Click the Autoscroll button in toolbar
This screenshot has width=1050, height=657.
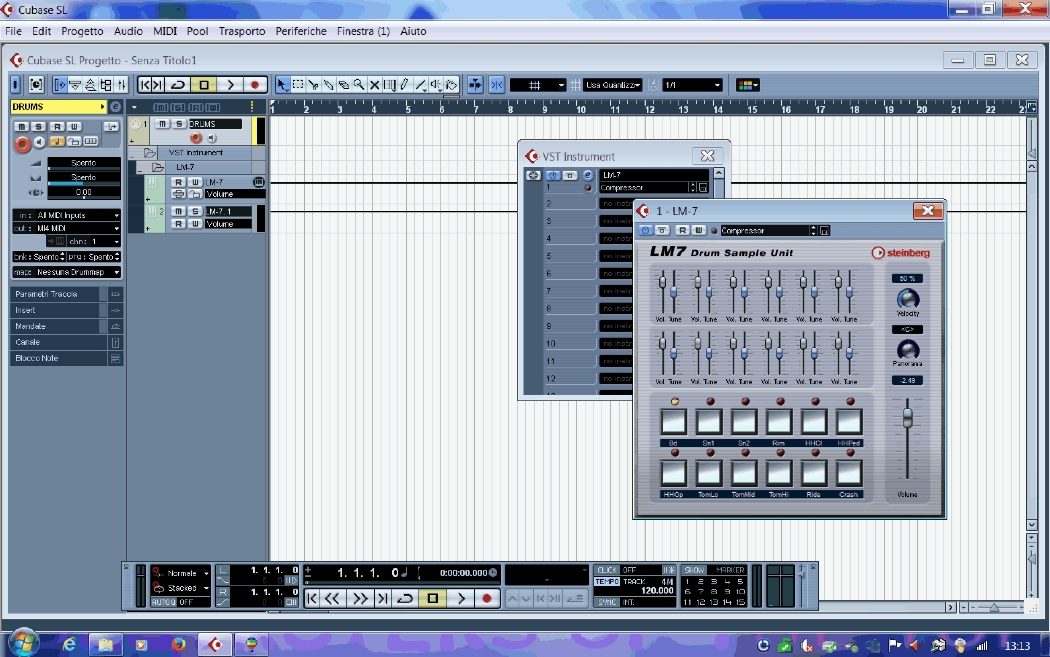(x=475, y=85)
